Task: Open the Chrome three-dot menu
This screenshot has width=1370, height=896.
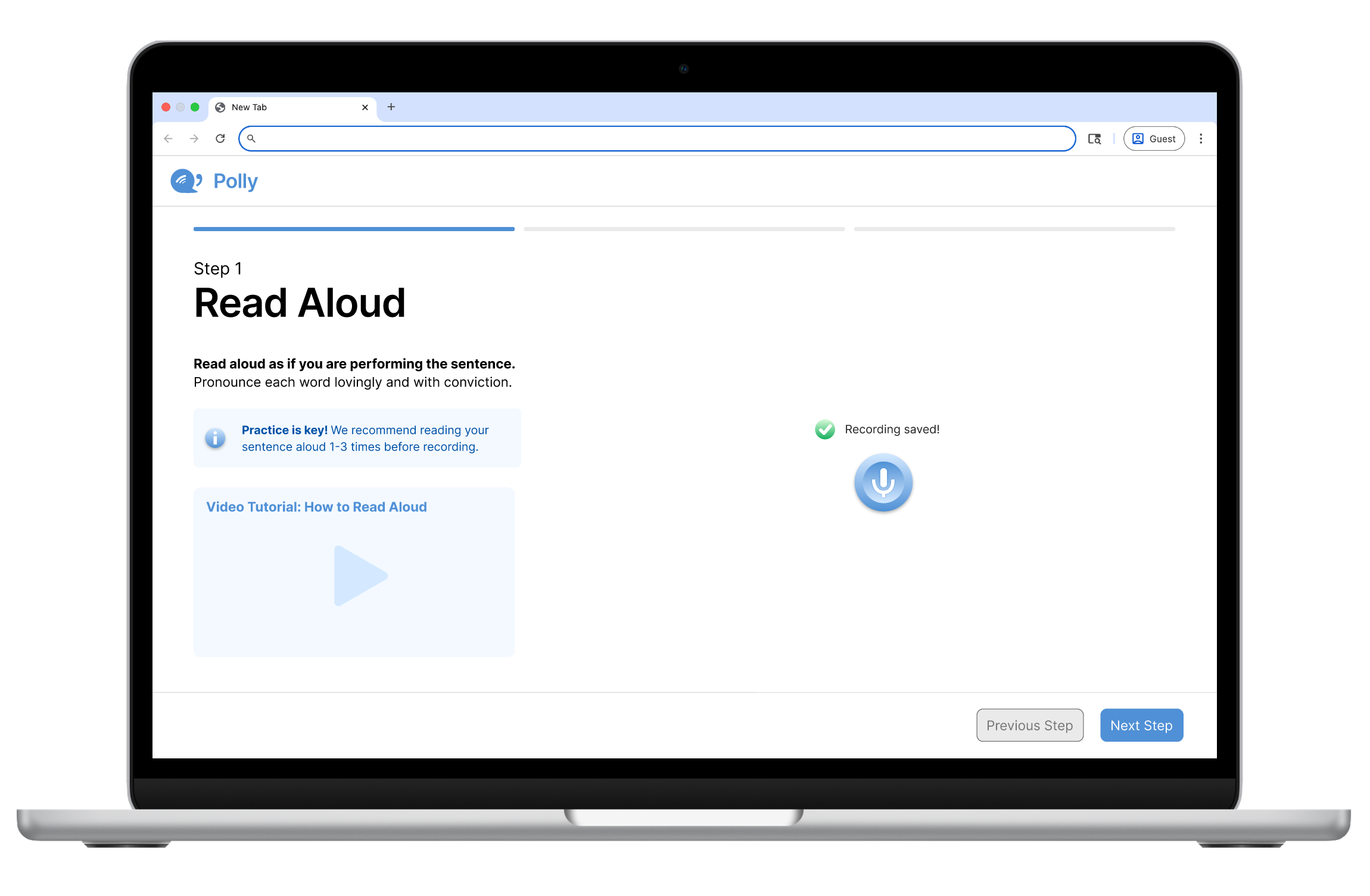Action: pos(1201,139)
